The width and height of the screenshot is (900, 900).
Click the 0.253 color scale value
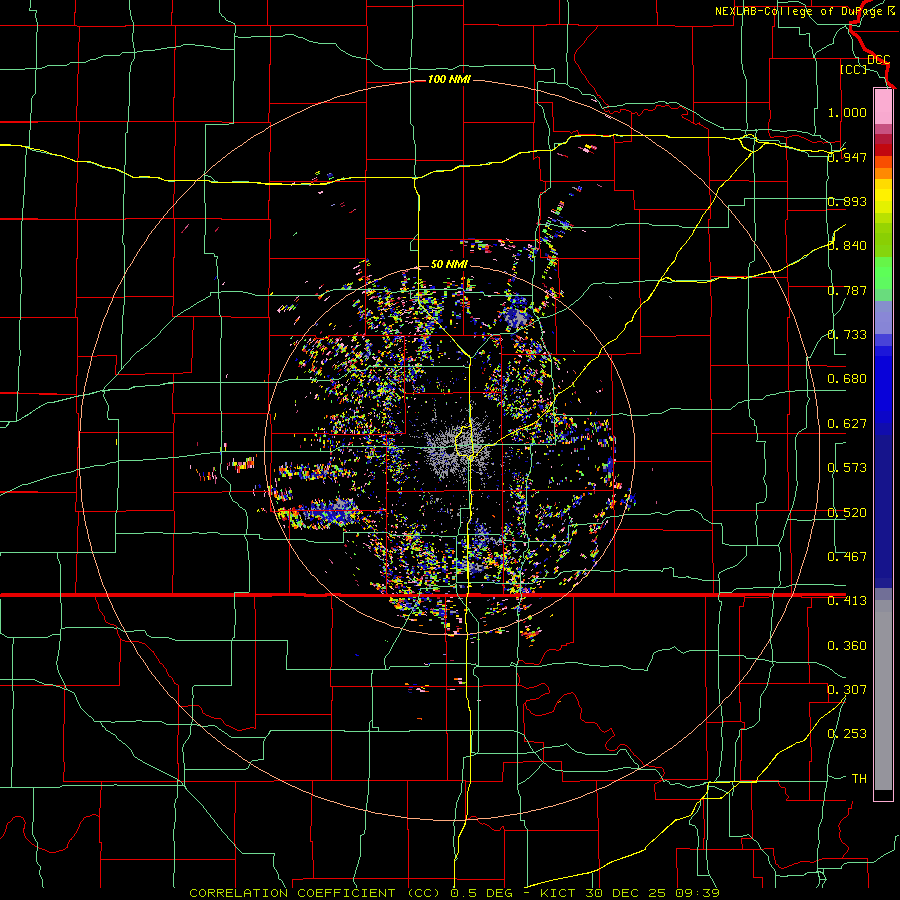847,734
